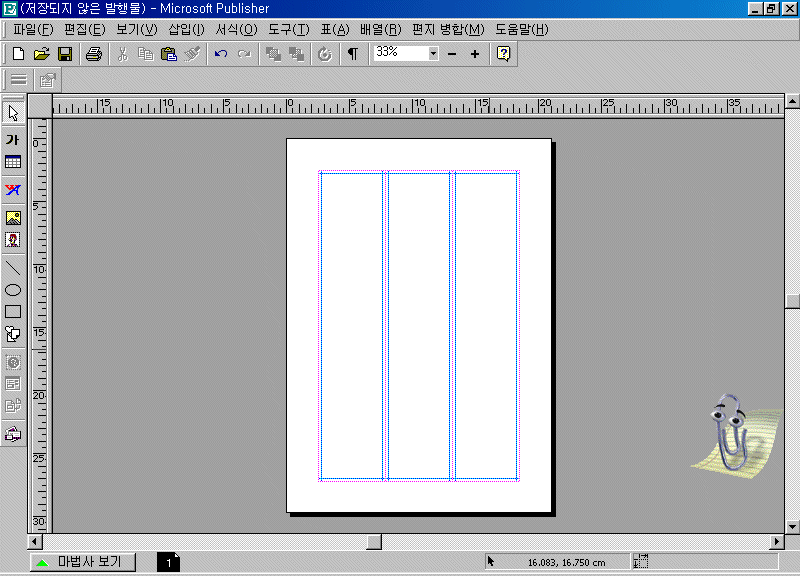
Task: Select the form control tool
Action: point(13,384)
